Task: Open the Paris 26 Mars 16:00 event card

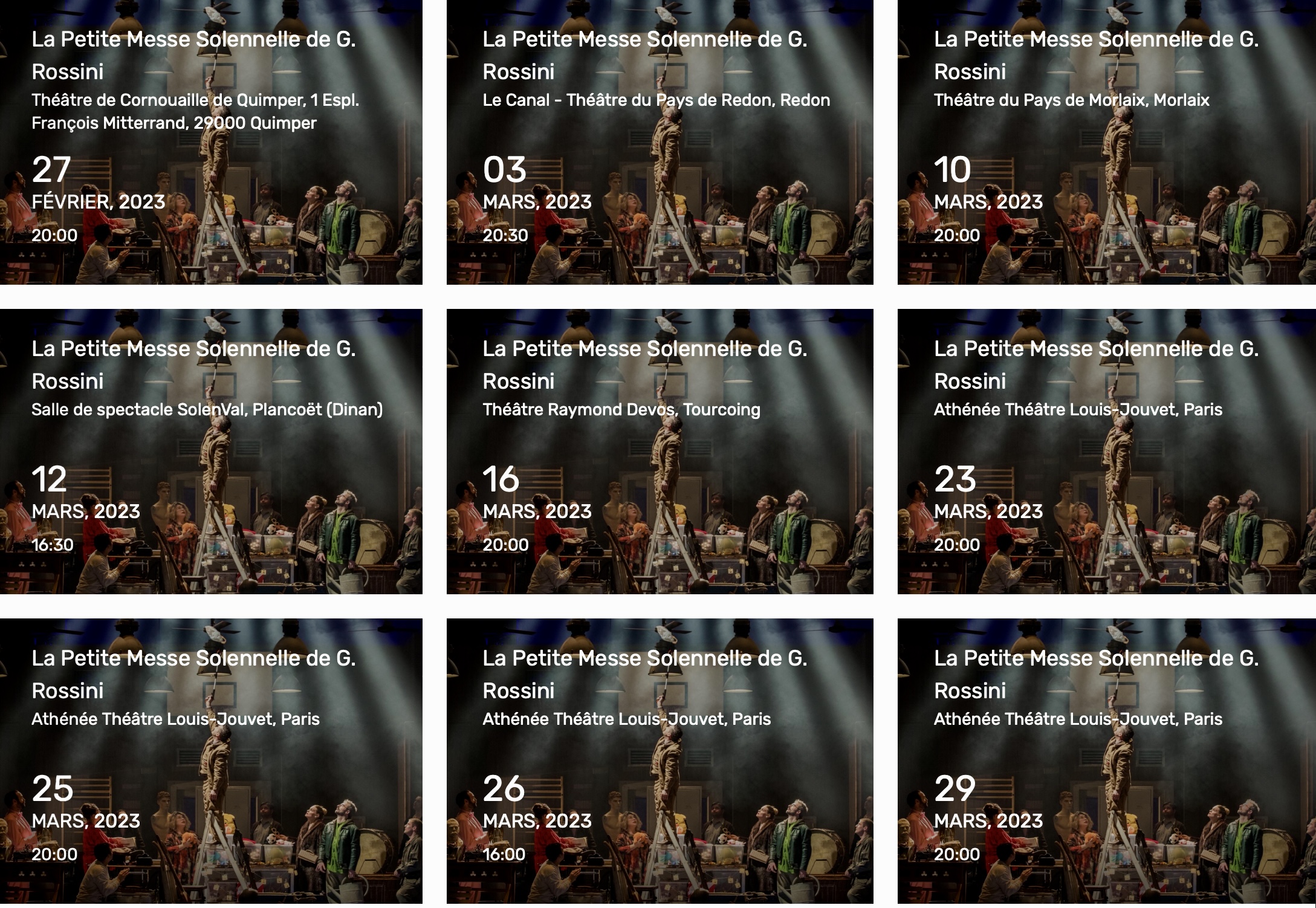Action: pos(660,761)
